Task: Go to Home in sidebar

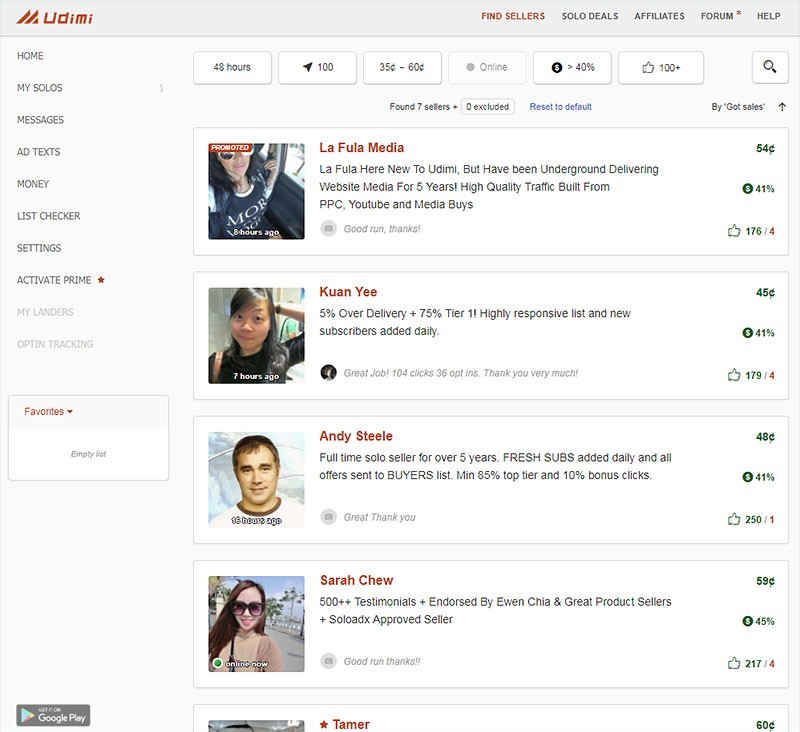Action: pyautogui.click(x=30, y=56)
